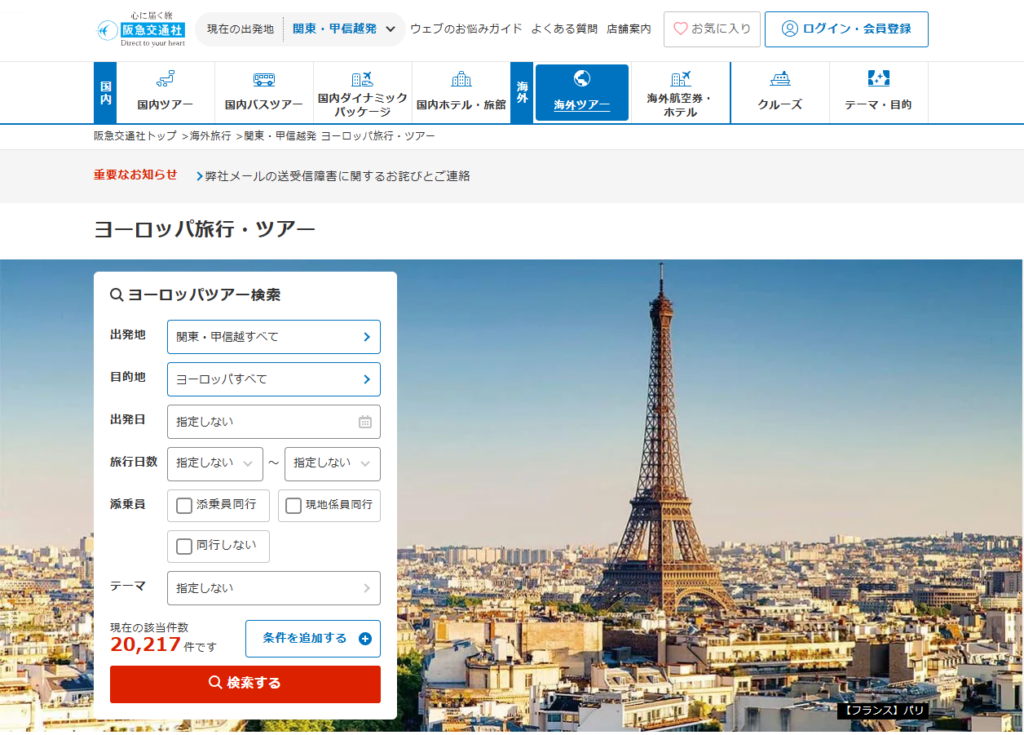
Task: Select the クルーズ ship icon
Action: [780, 79]
